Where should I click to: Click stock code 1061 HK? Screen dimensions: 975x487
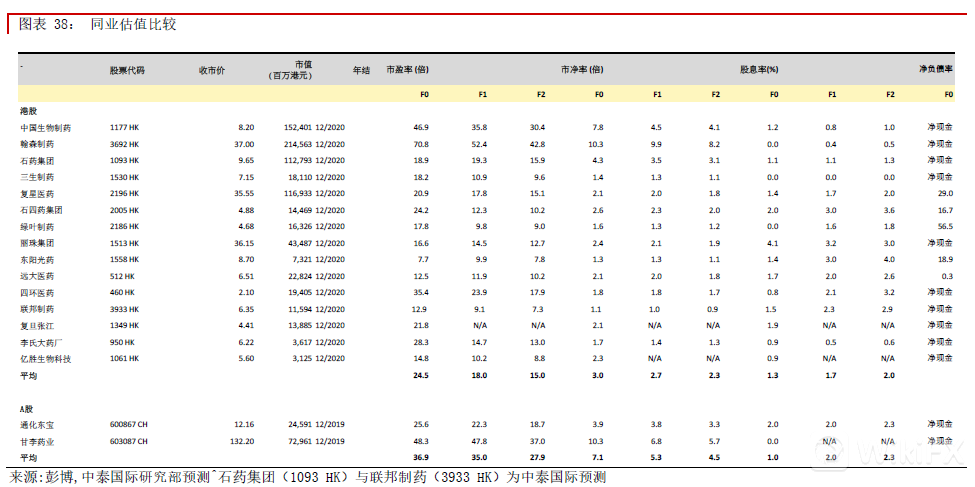[124, 359]
